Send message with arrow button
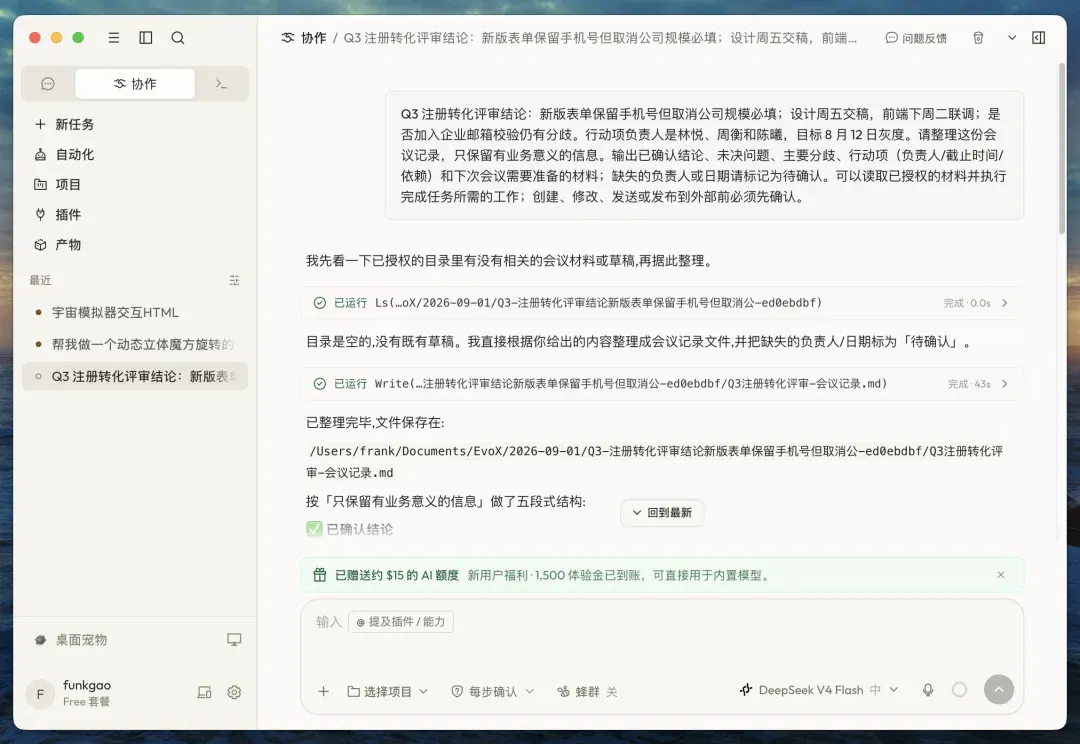Viewport: 1080px width, 744px height. (999, 690)
